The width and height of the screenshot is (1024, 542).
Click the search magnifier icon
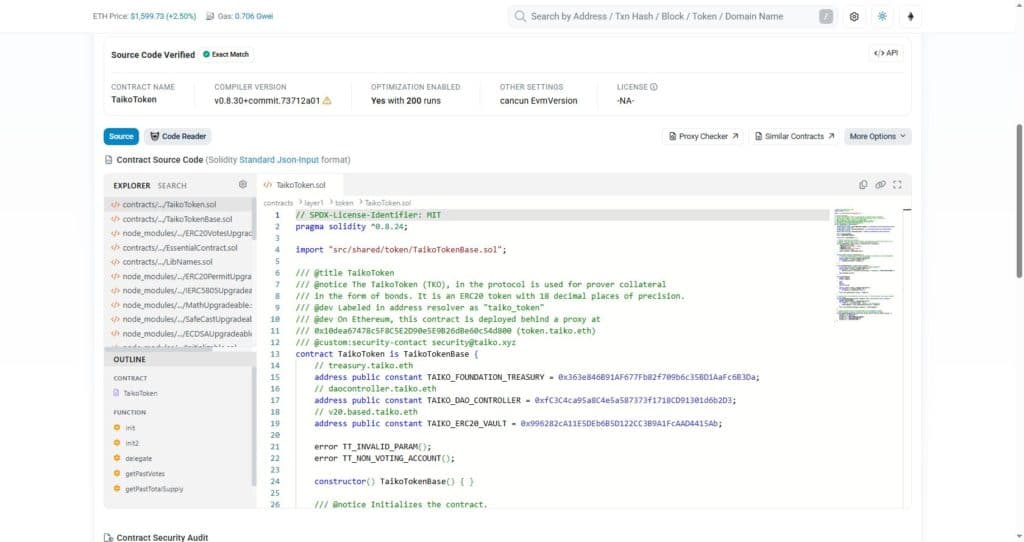(520, 16)
